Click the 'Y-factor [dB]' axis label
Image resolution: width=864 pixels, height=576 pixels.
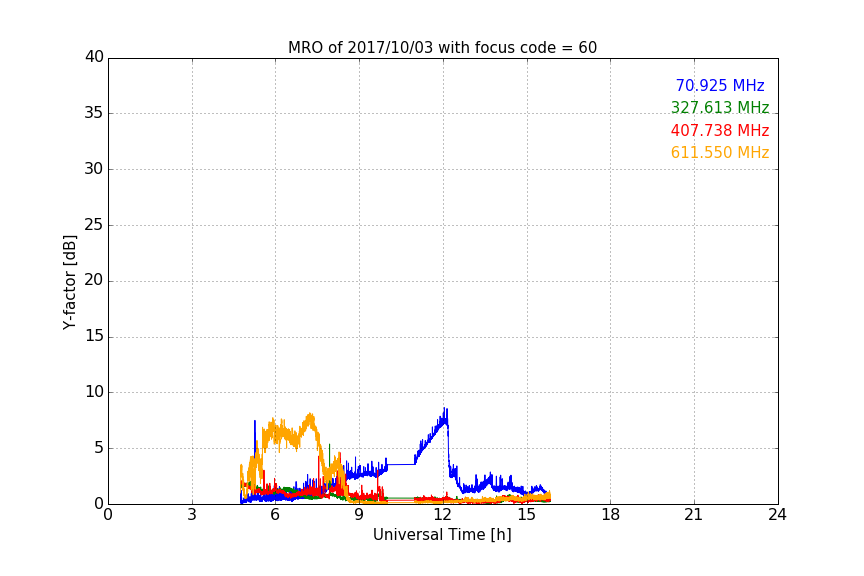point(69,282)
